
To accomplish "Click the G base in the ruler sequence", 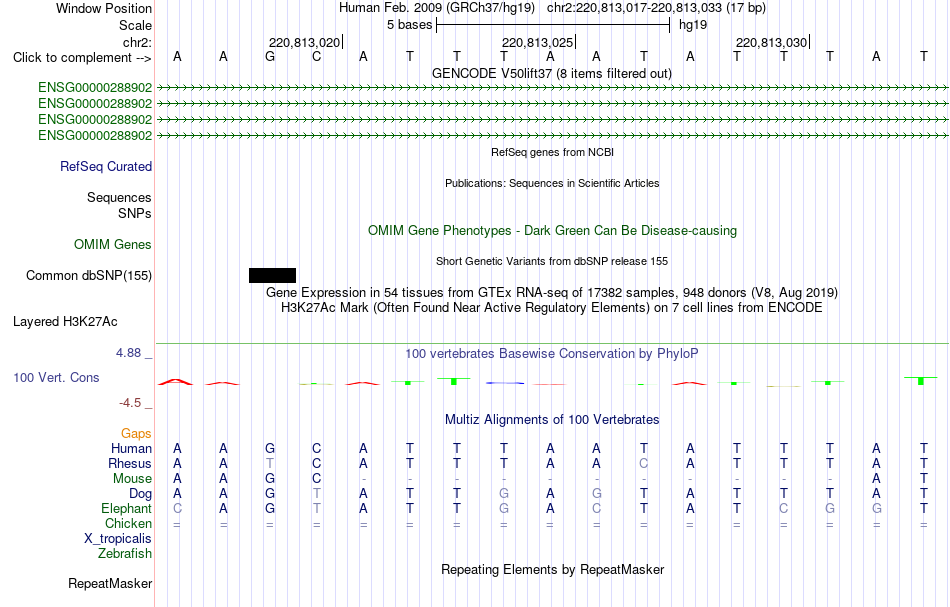I will tap(270, 56).
